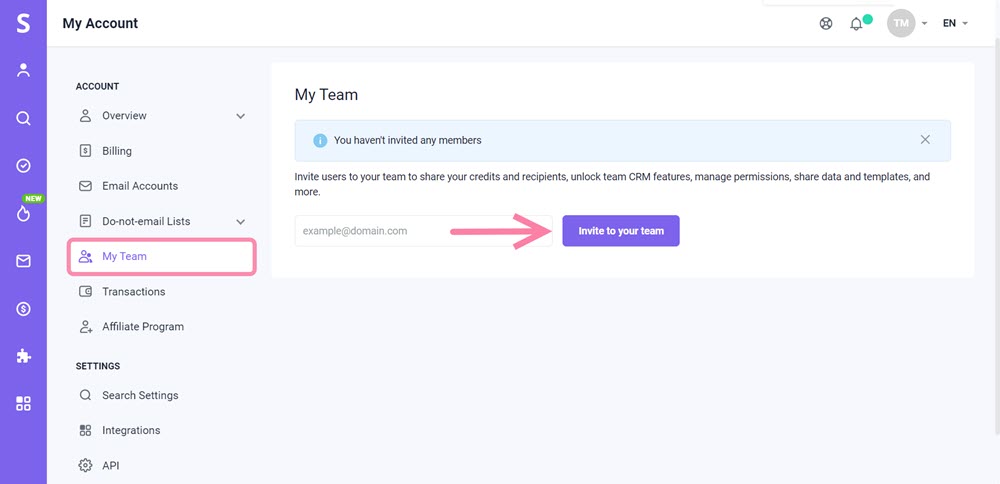This screenshot has height=484, width=1000.
Task: Open the EN language dropdown
Action: pos(955,24)
